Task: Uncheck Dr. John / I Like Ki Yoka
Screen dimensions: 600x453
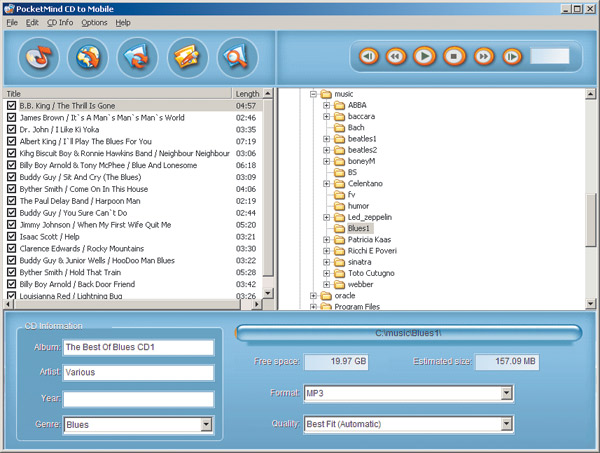Action: [x=12, y=129]
